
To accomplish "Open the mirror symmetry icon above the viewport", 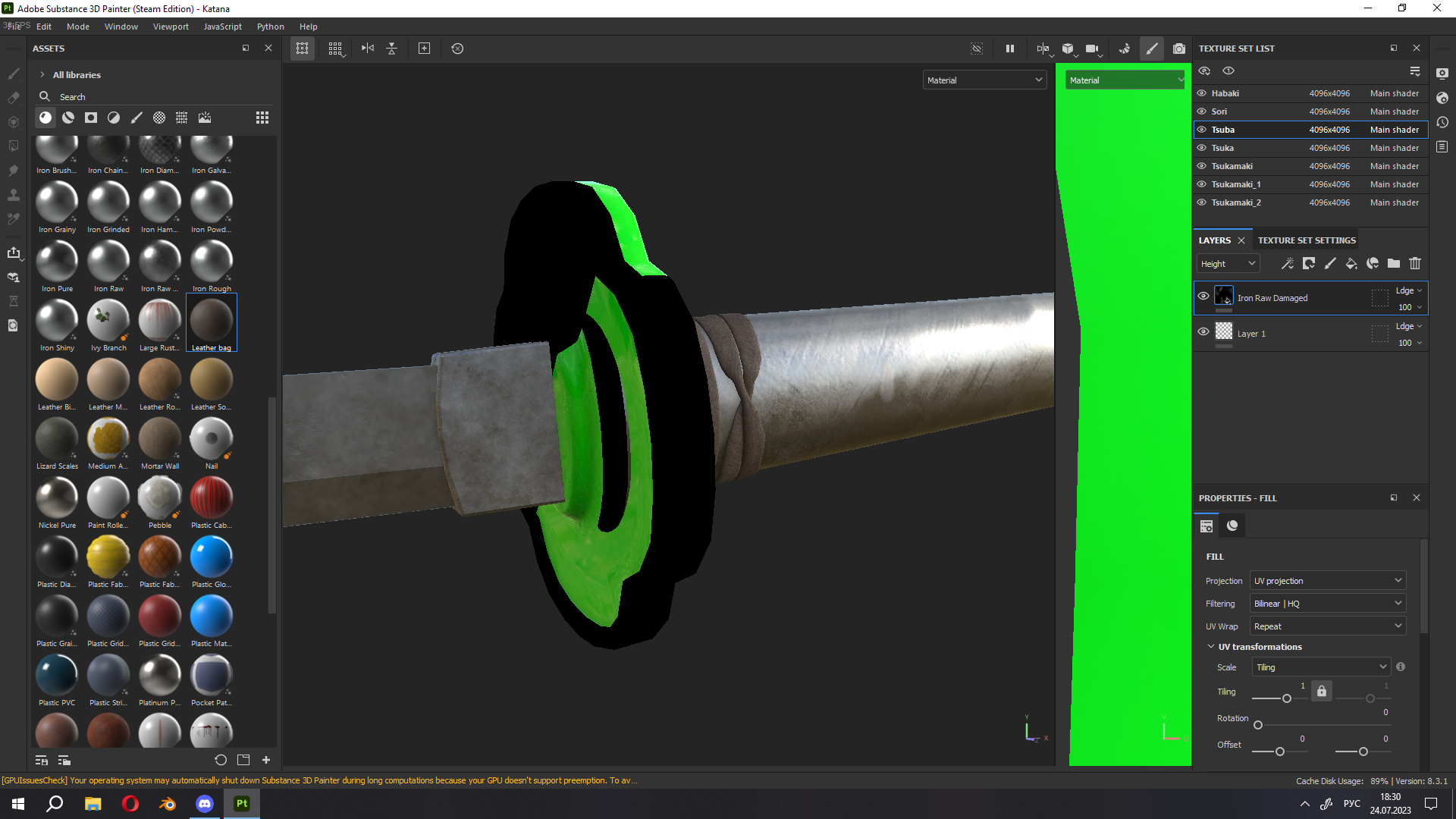I will tap(367, 48).
